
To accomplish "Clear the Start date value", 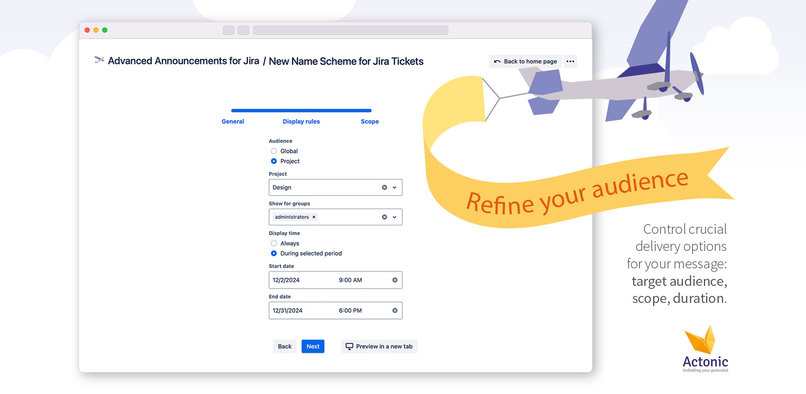I will pyautogui.click(x=395, y=280).
